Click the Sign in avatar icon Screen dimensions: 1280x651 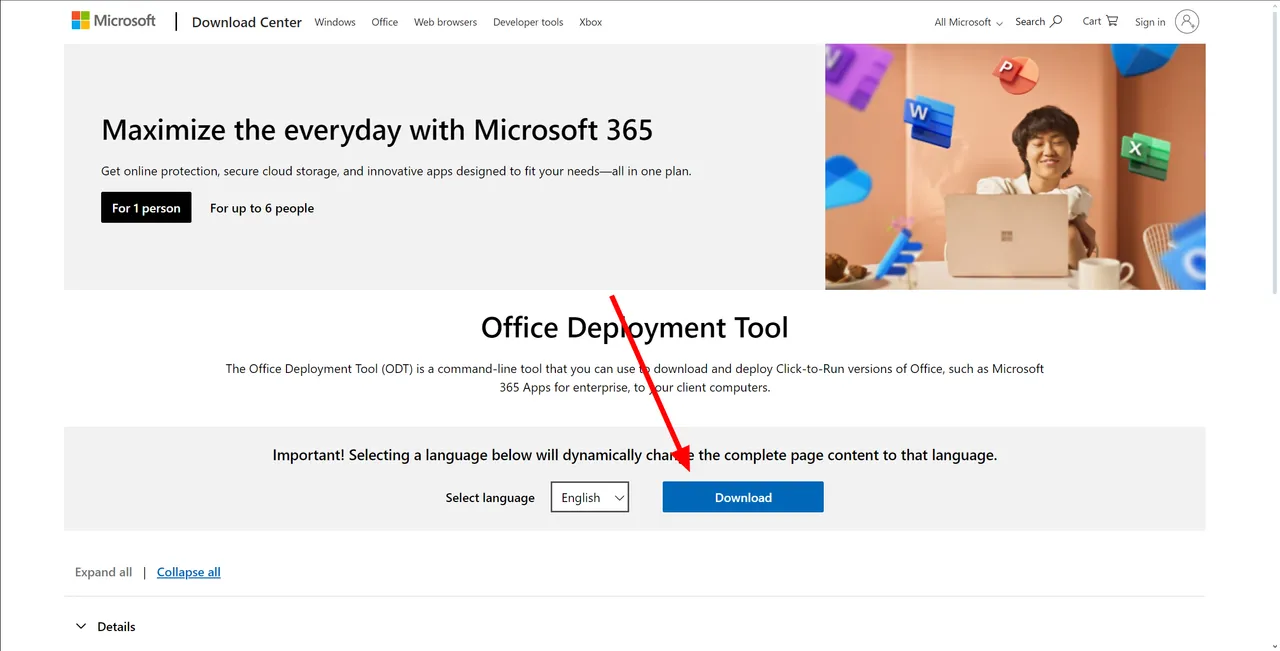1187,21
